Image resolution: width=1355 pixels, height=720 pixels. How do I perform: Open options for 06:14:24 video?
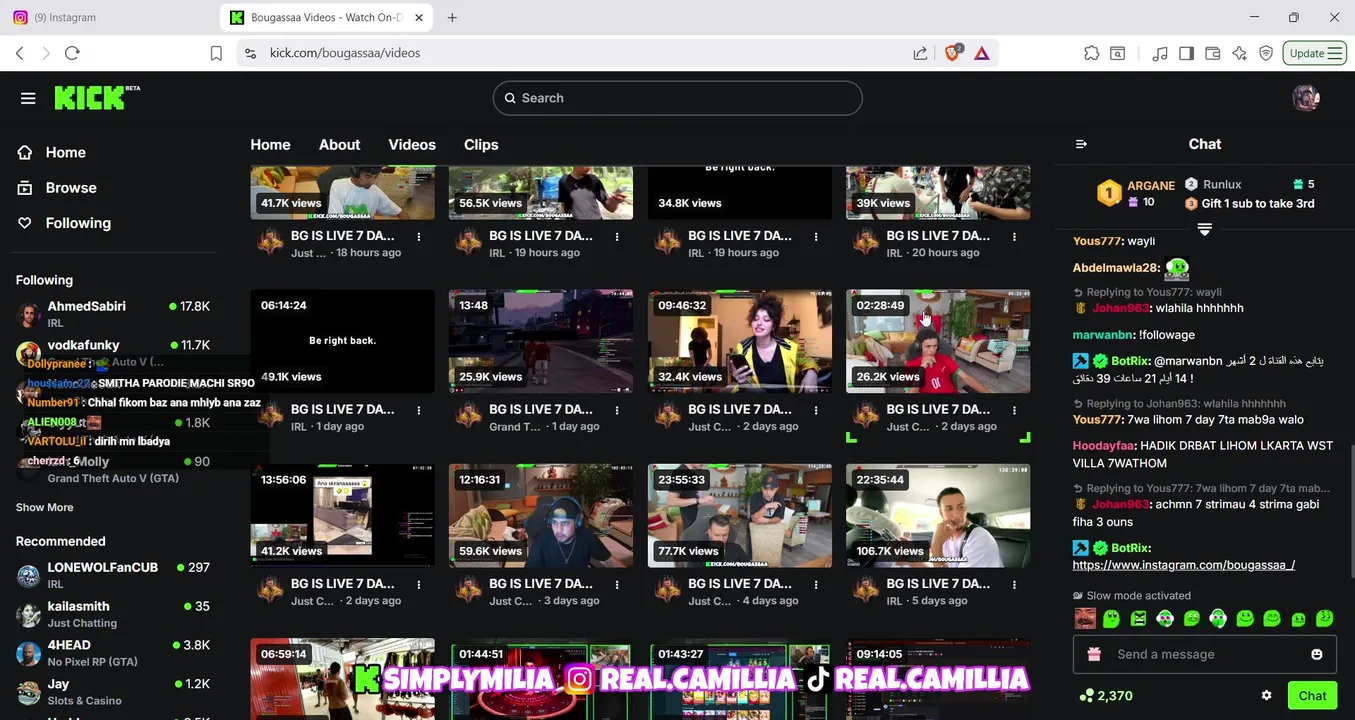click(419, 410)
